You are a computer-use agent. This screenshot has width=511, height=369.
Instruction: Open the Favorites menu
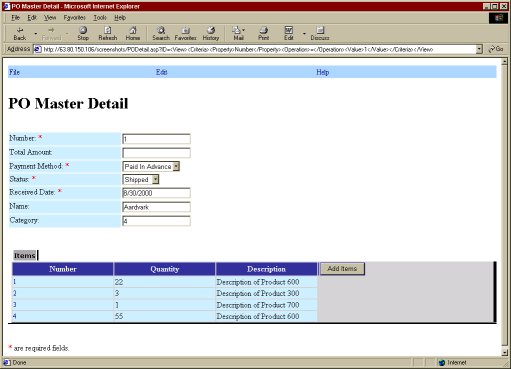tap(75, 18)
